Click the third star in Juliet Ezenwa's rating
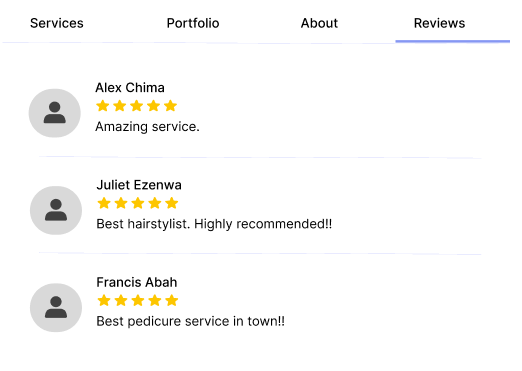Image resolution: width=522 pixels, height=371 pixels. [x=138, y=203]
